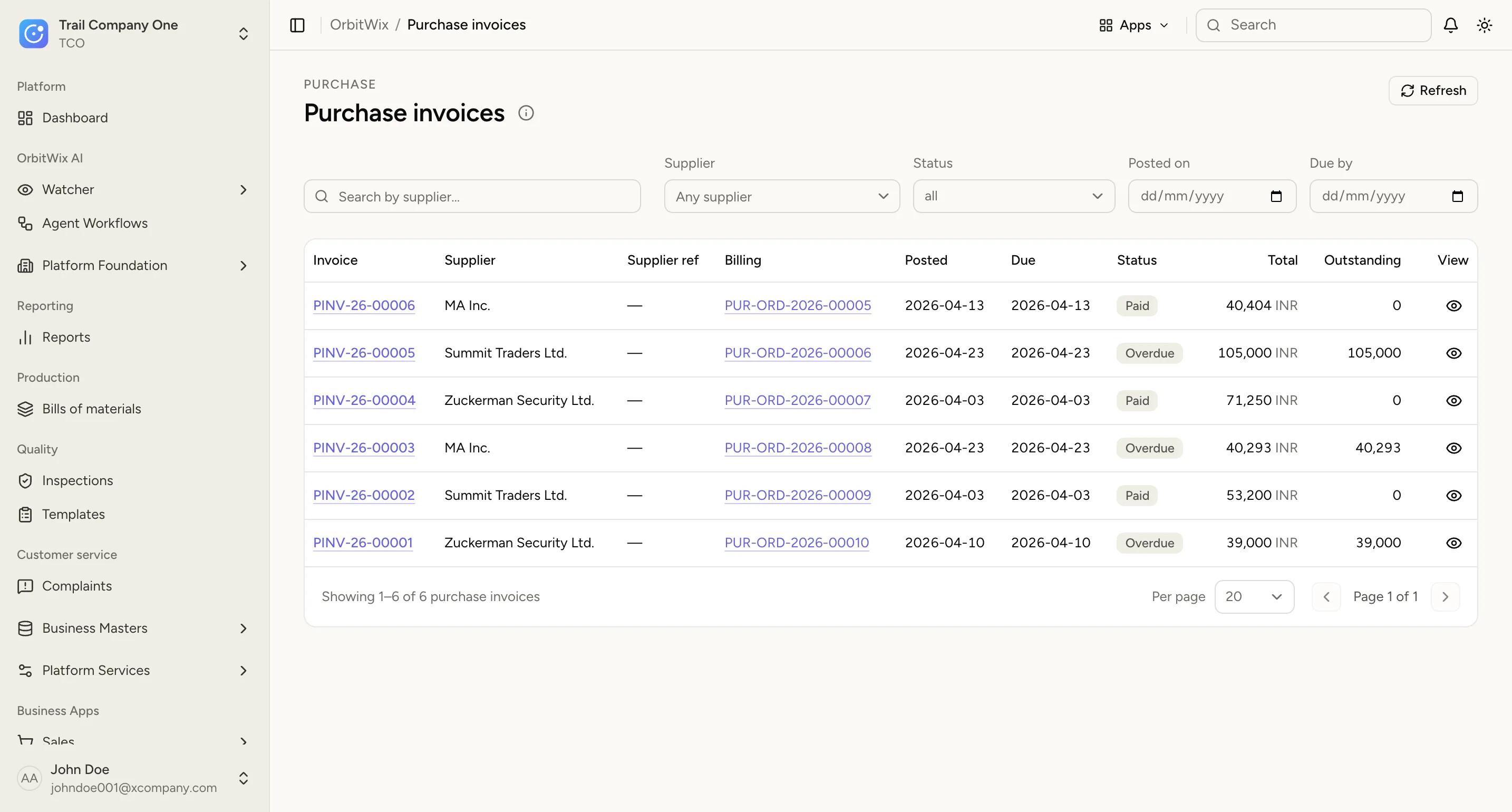Open Bills of materials

[134, 409]
